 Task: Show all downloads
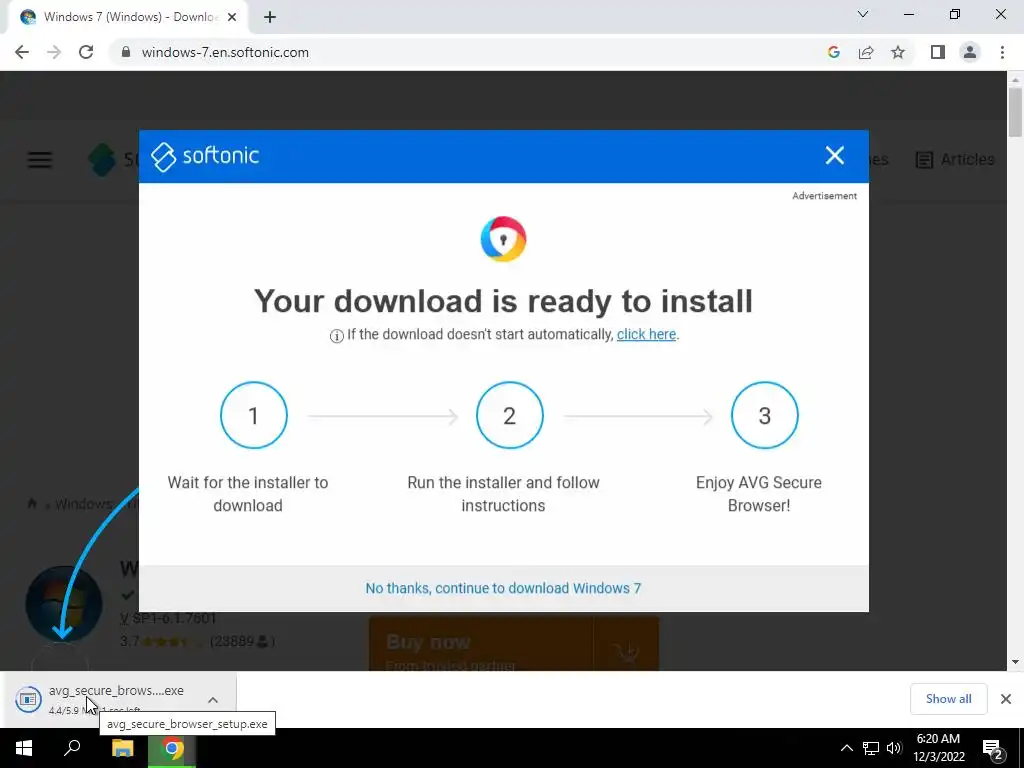point(948,699)
